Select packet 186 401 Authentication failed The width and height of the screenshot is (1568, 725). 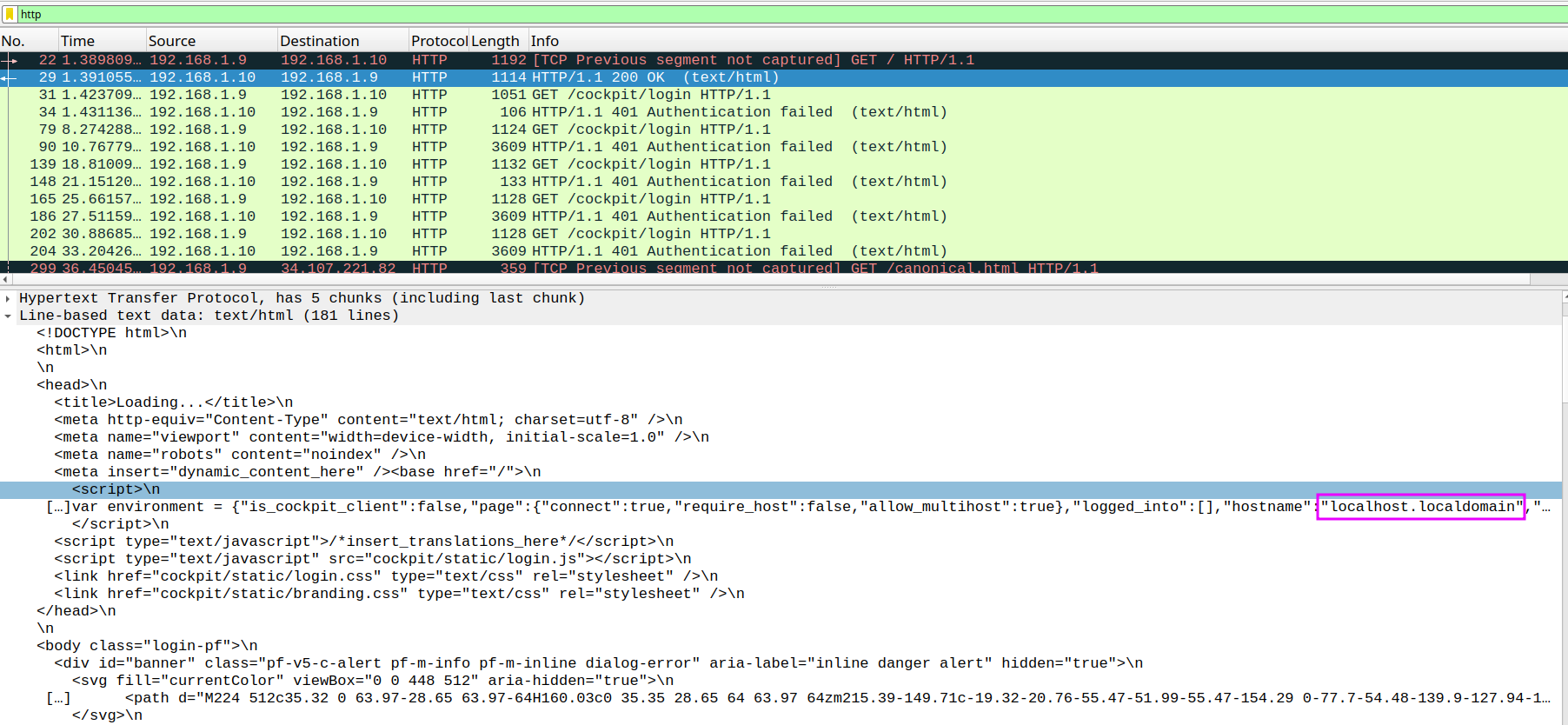[784, 216]
